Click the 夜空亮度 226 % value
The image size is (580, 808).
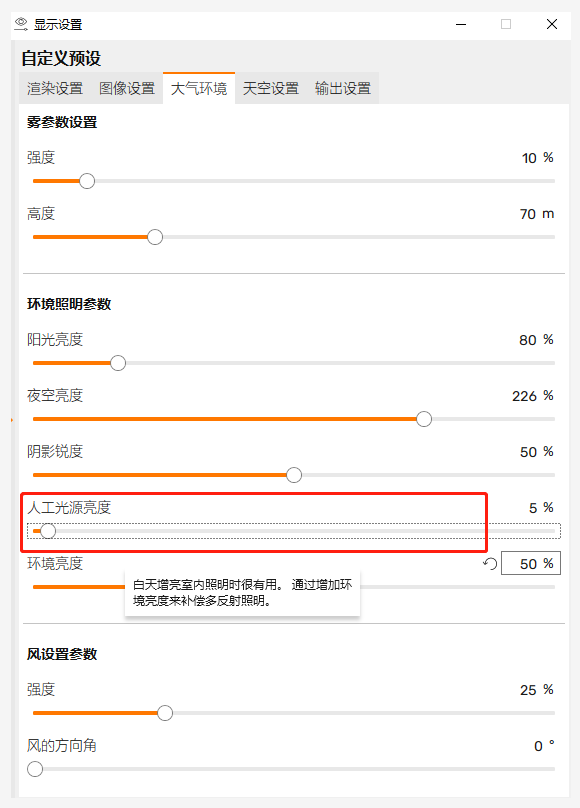point(533,396)
